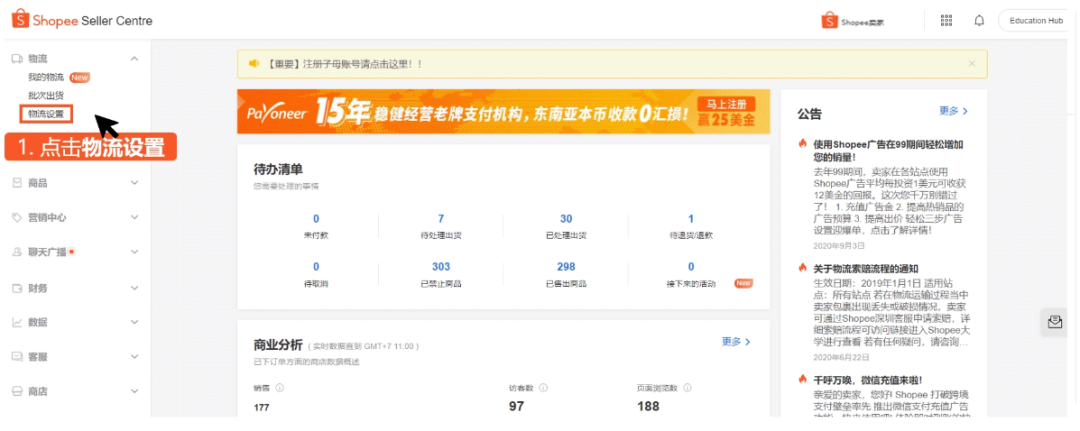Click the date 2020年9月3日

coord(839,244)
